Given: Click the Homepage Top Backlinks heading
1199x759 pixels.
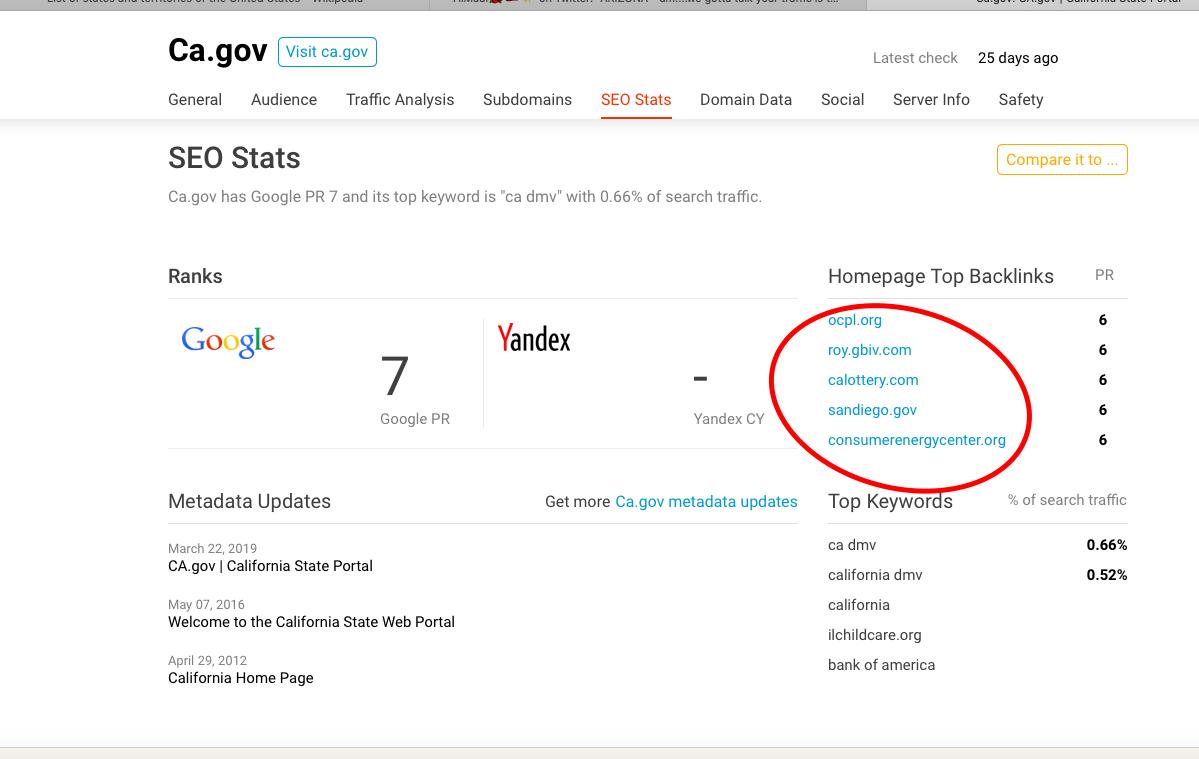Looking at the screenshot, I should [941, 277].
